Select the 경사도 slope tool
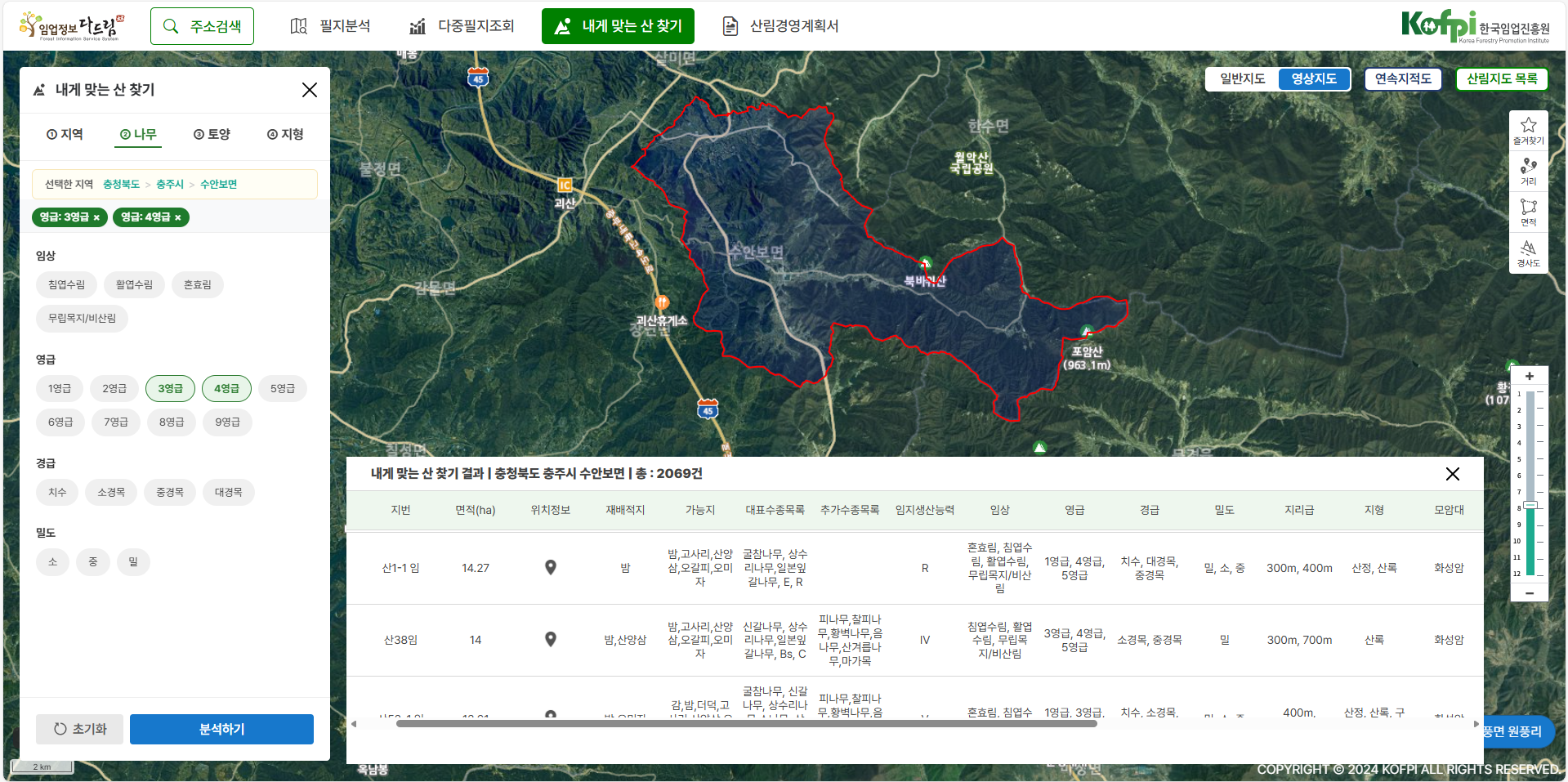Viewport: 1568px width, 782px height. (1529, 253)
